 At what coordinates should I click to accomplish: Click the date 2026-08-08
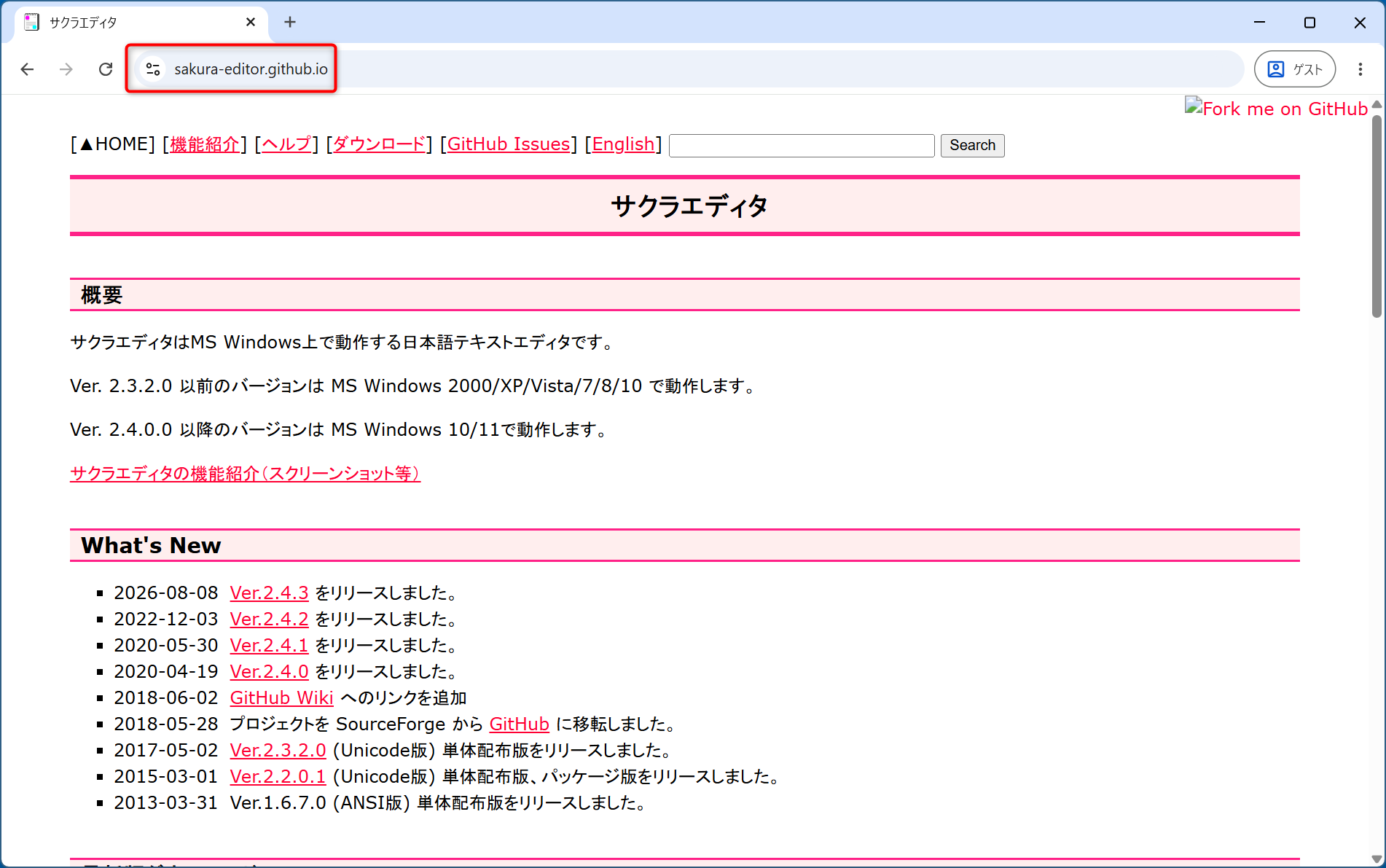click(x=166, y=593)
